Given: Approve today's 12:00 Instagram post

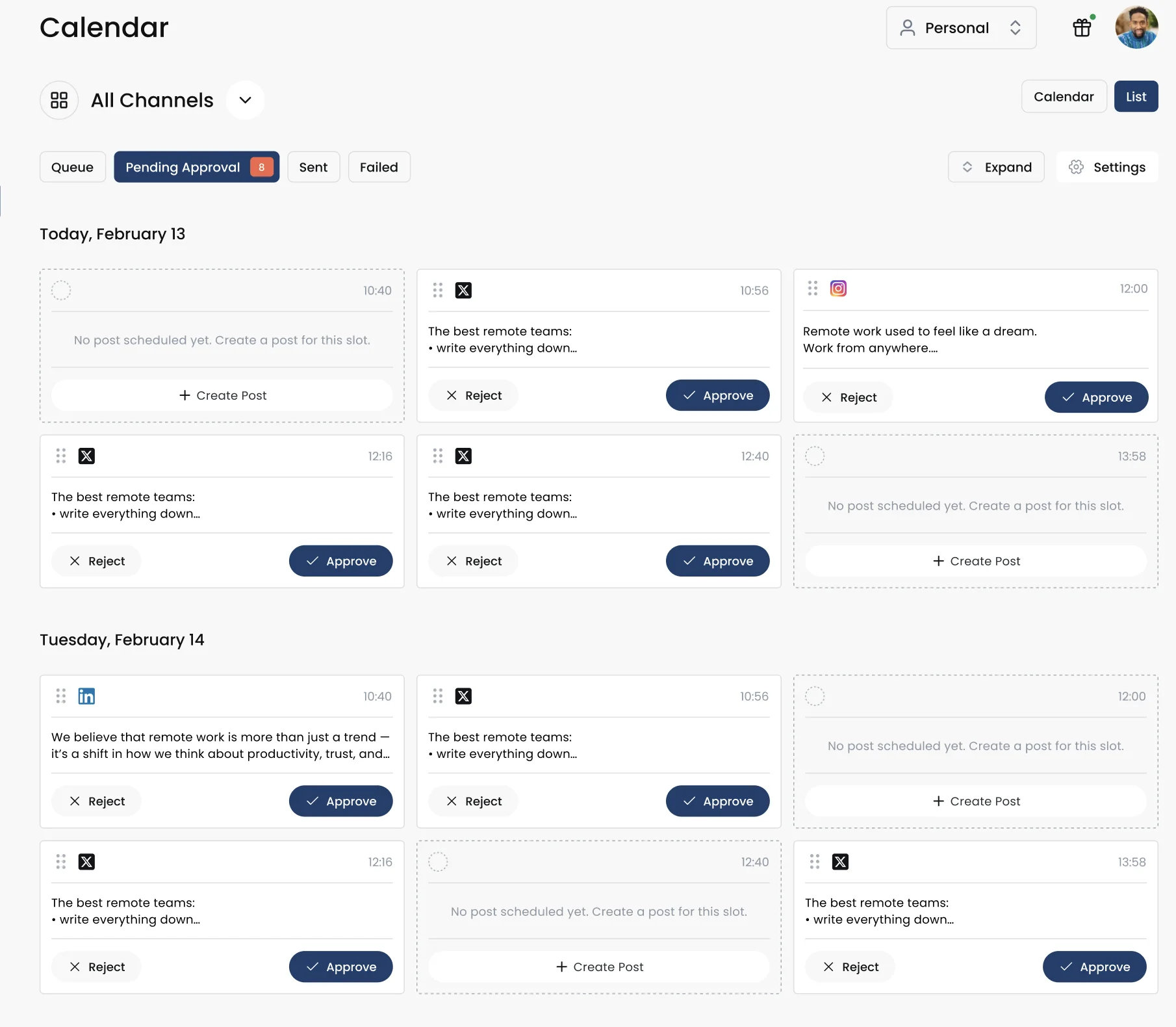Looking at the screenshot, I should [x=1097, y=397].
